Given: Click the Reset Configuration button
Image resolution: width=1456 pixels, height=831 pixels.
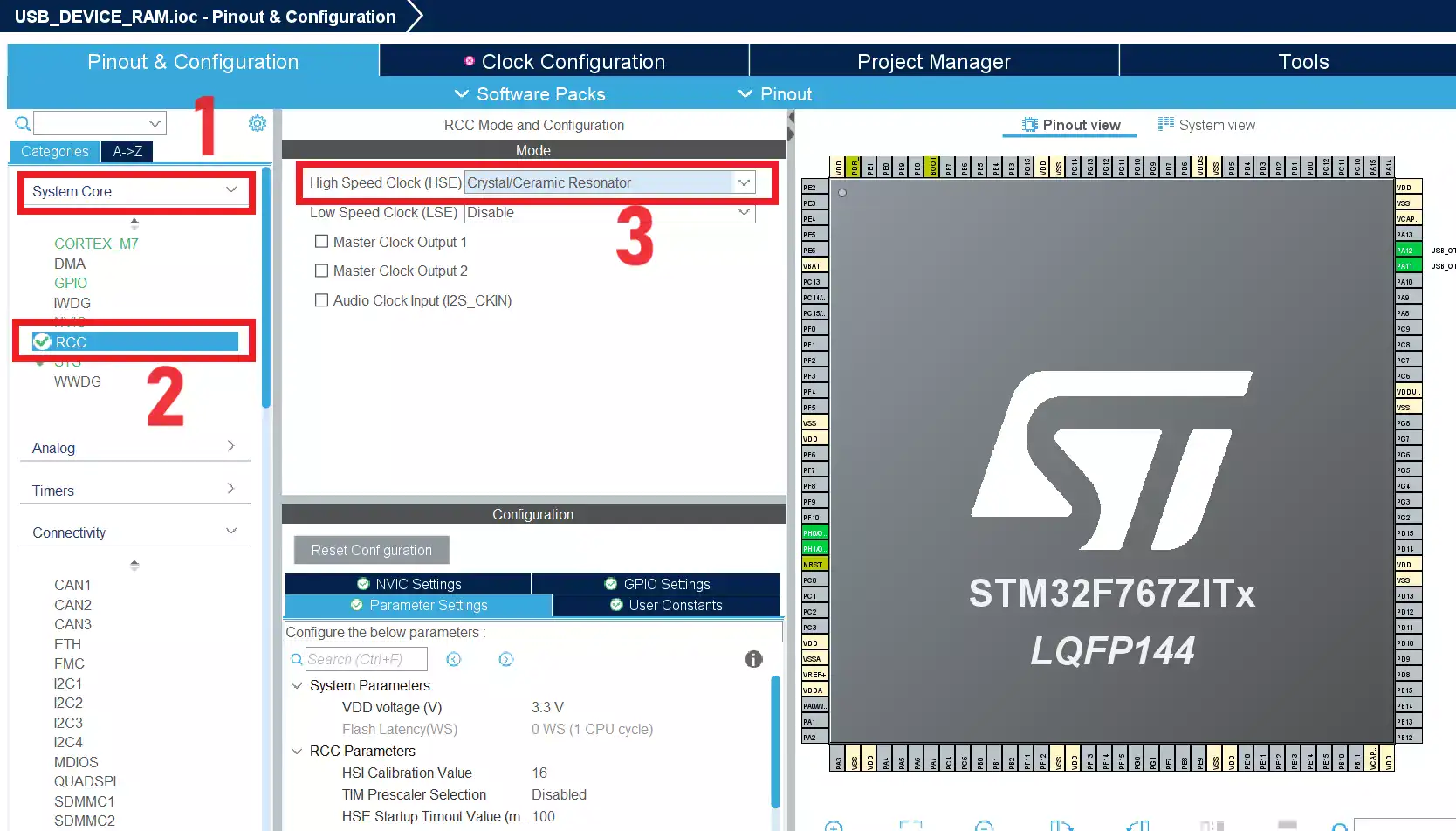Looking at the screenshot, I should (372, 550).
